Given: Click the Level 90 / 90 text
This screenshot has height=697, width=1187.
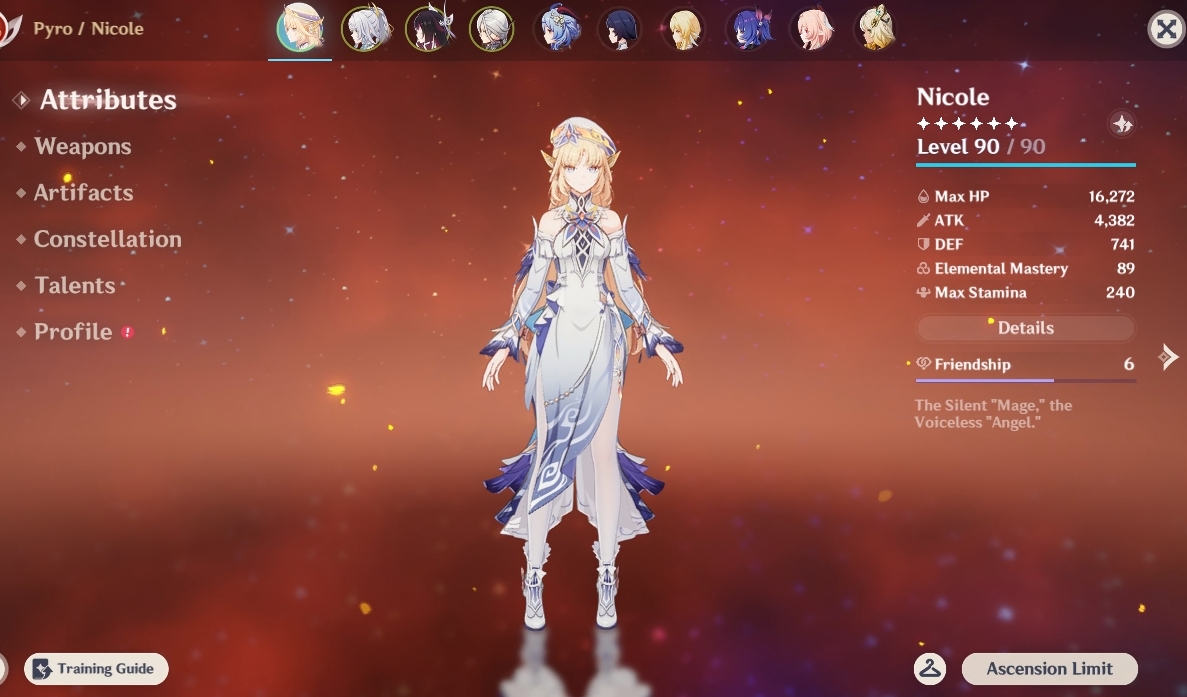Looking at the screenshot, I should [980, 146].
